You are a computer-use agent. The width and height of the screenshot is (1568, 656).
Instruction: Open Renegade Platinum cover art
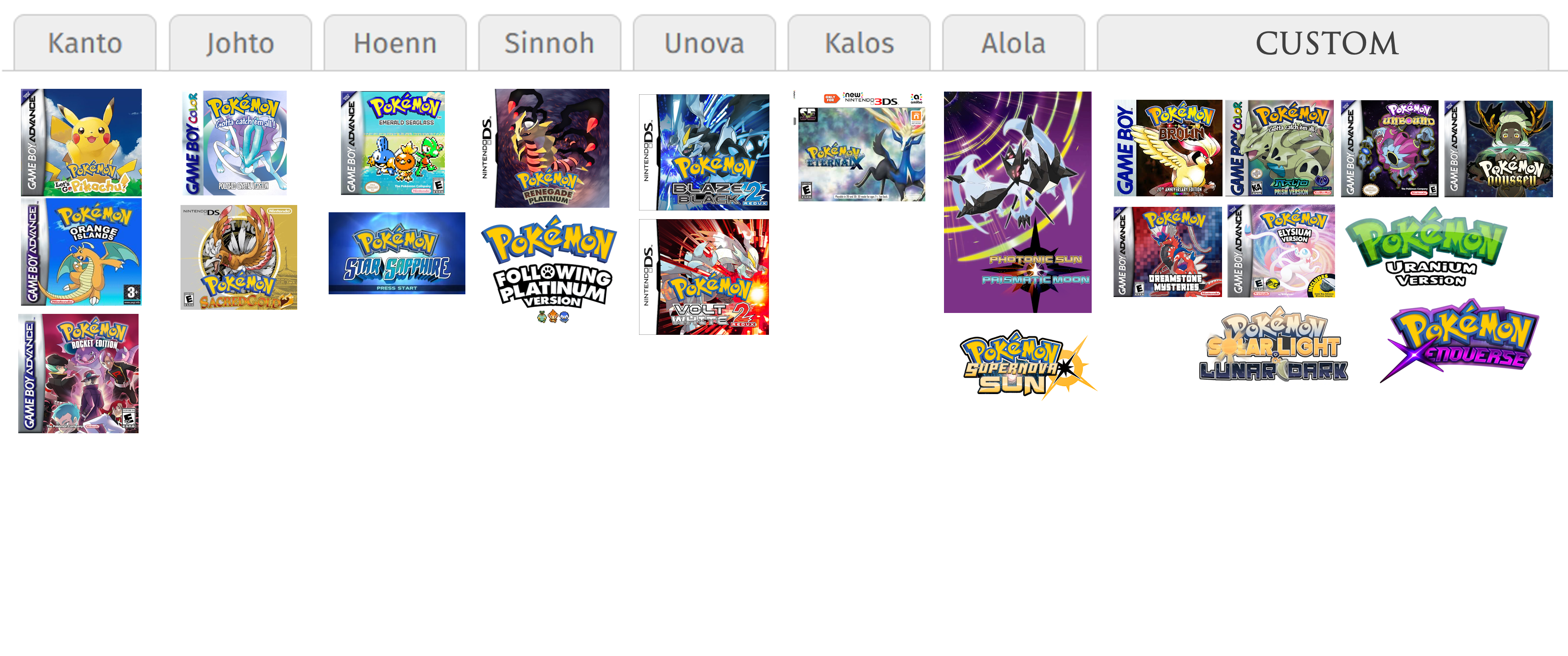point(545,148)
